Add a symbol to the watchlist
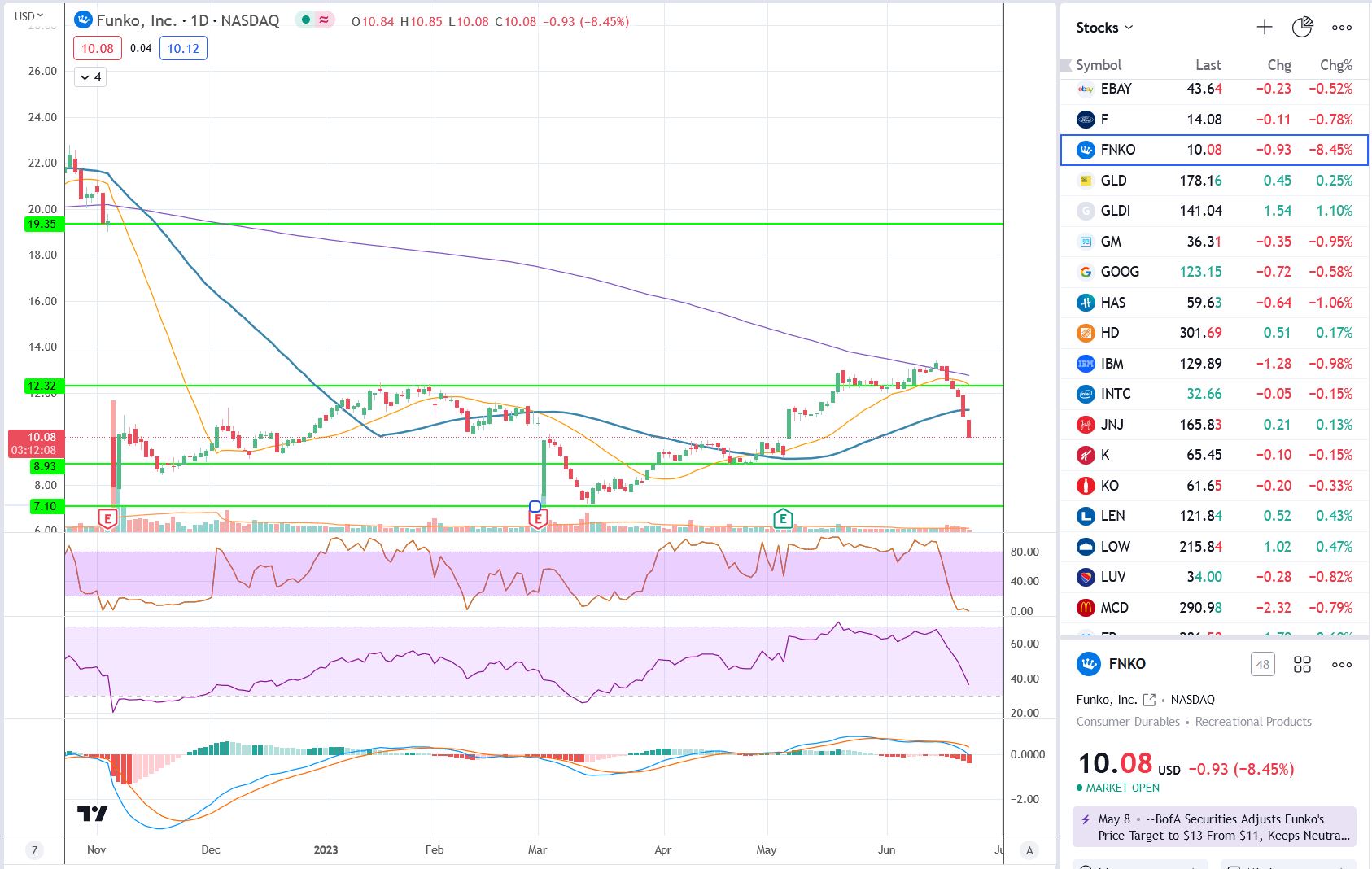The height and width of the screenshot is (869, 1372). [1264, 28]
